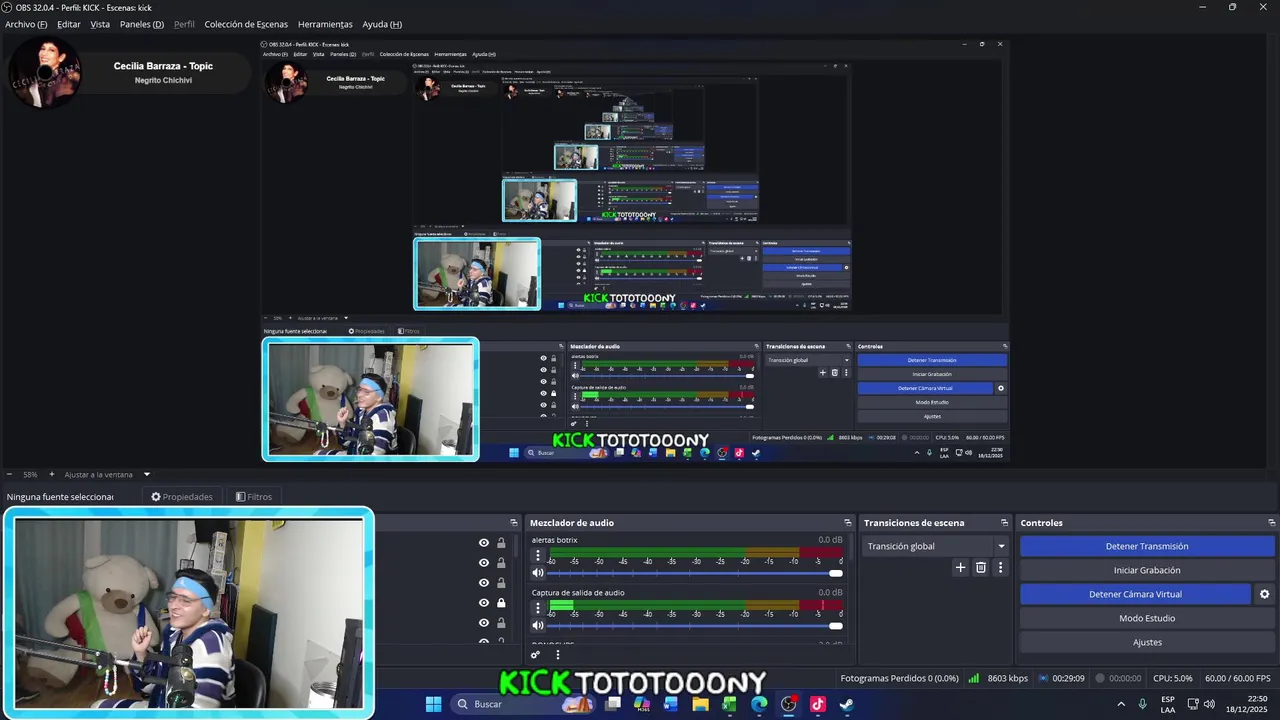Click the Buscar taskbar search box

coord(521,704)
